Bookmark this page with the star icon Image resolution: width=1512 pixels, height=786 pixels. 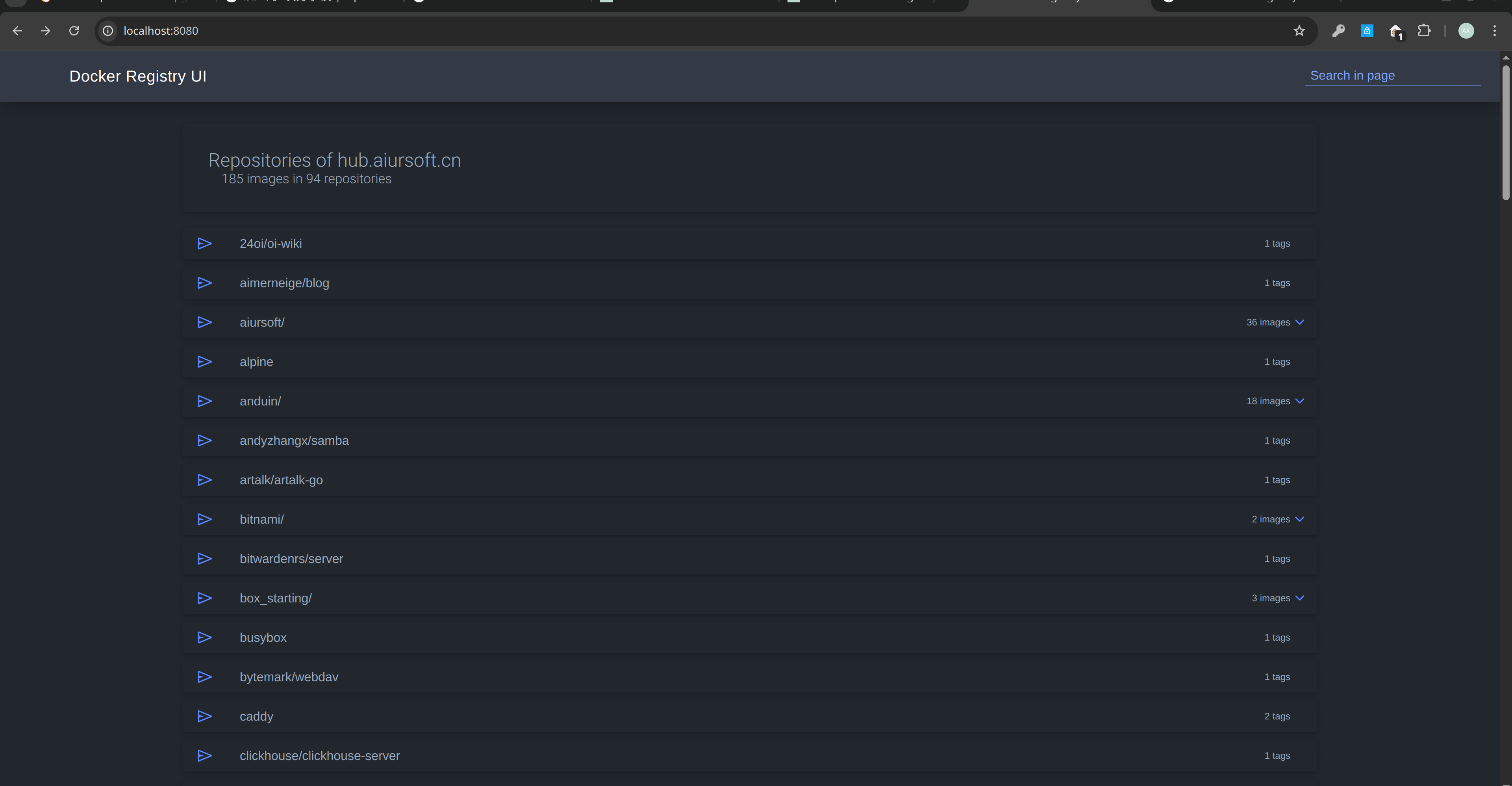coord(1299,31)
